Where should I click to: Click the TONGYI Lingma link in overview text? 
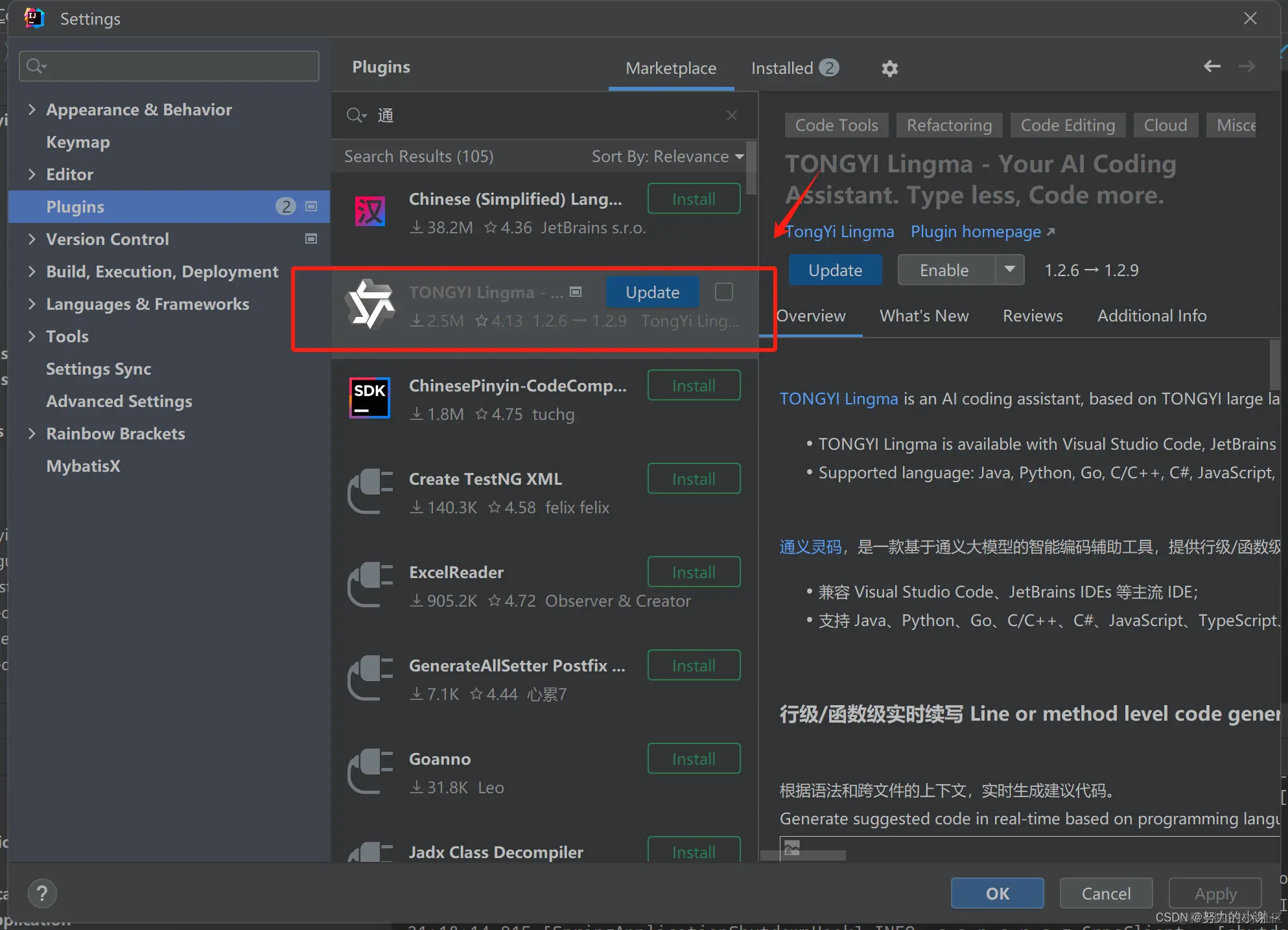pyautogui.click(x=839, y=398)
